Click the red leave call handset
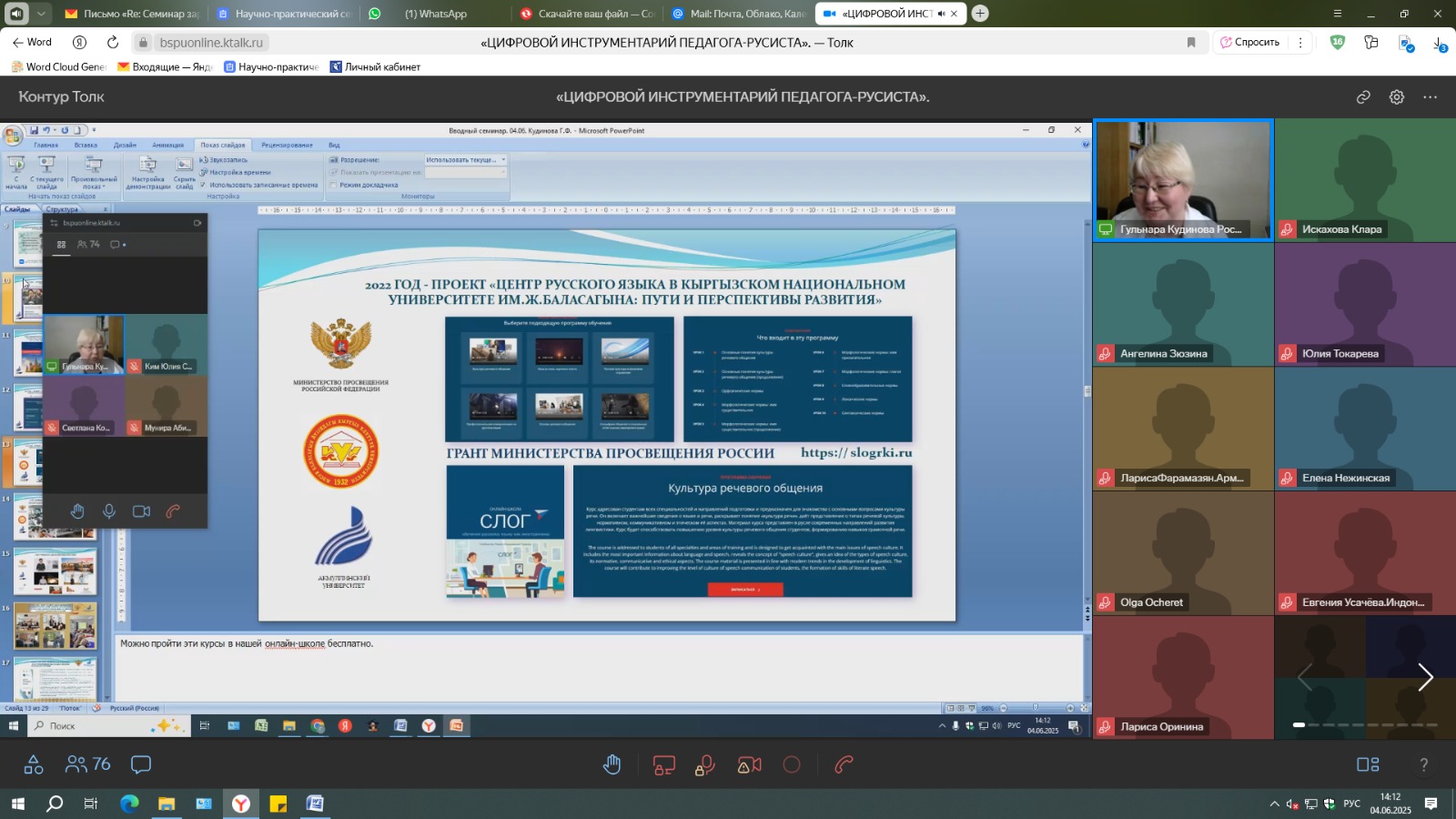This screenshot has width=1456, height=819. [844, 765]
